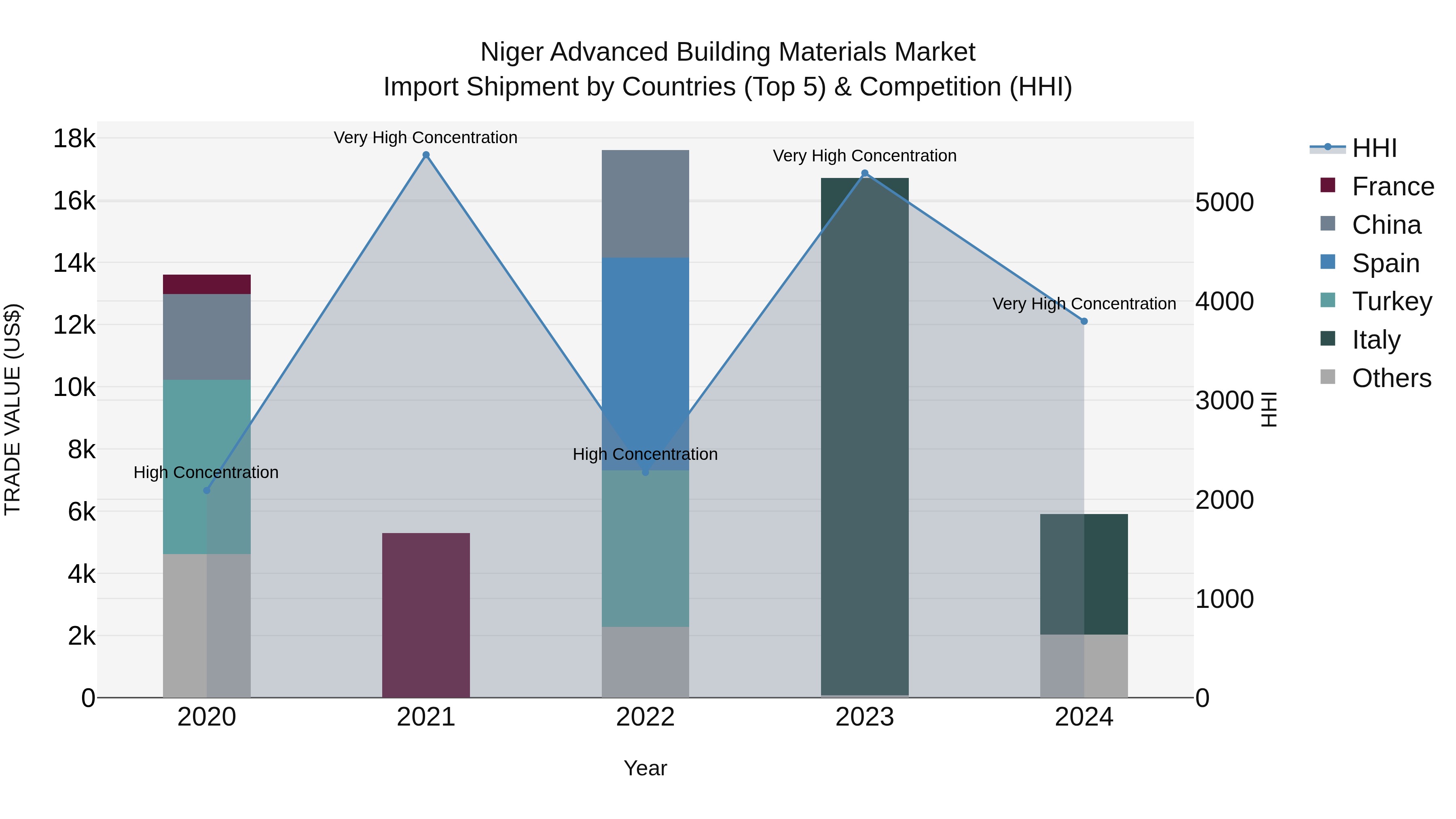The width and height of the screenshot is (1456, 819).
Task: Click the 2024 x-axis label
Action: 1084,717
